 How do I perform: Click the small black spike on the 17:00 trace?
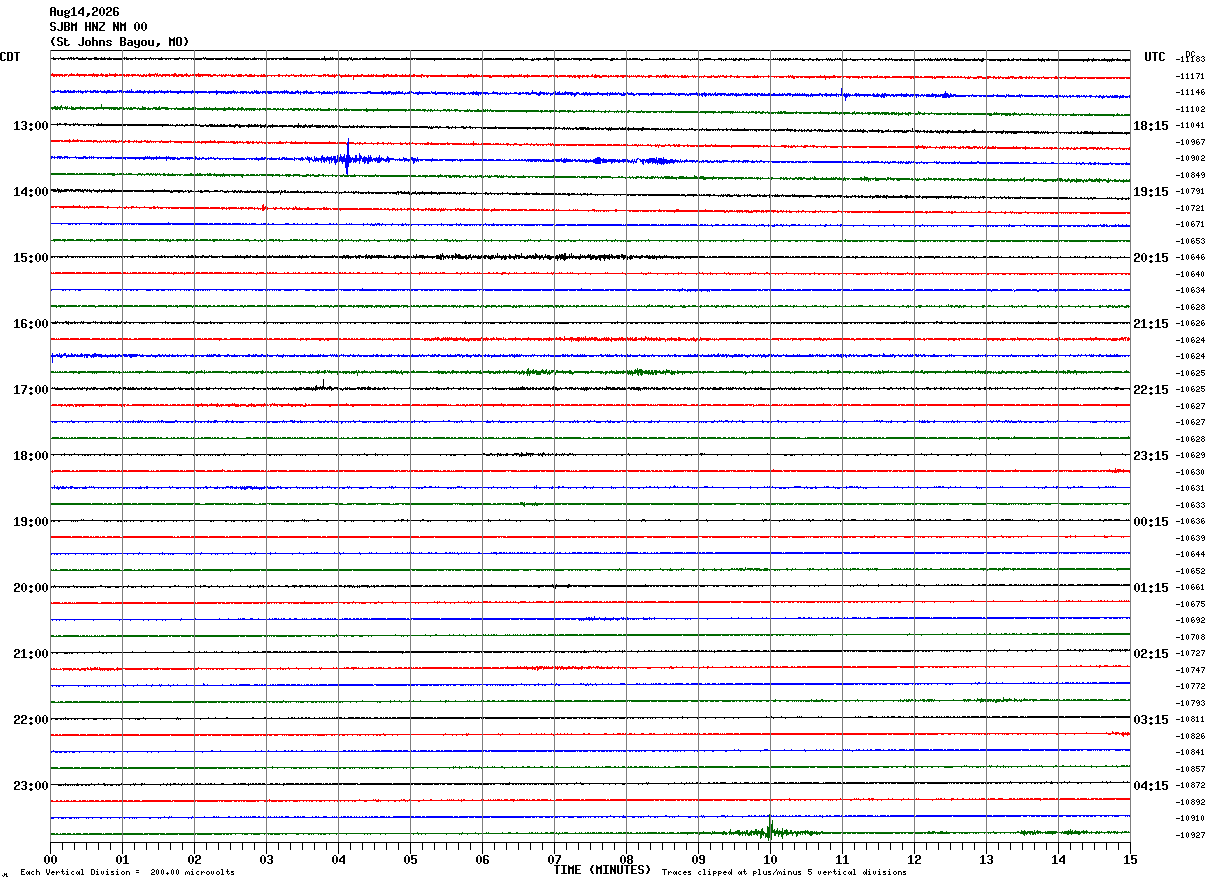(x=323, y=385)
